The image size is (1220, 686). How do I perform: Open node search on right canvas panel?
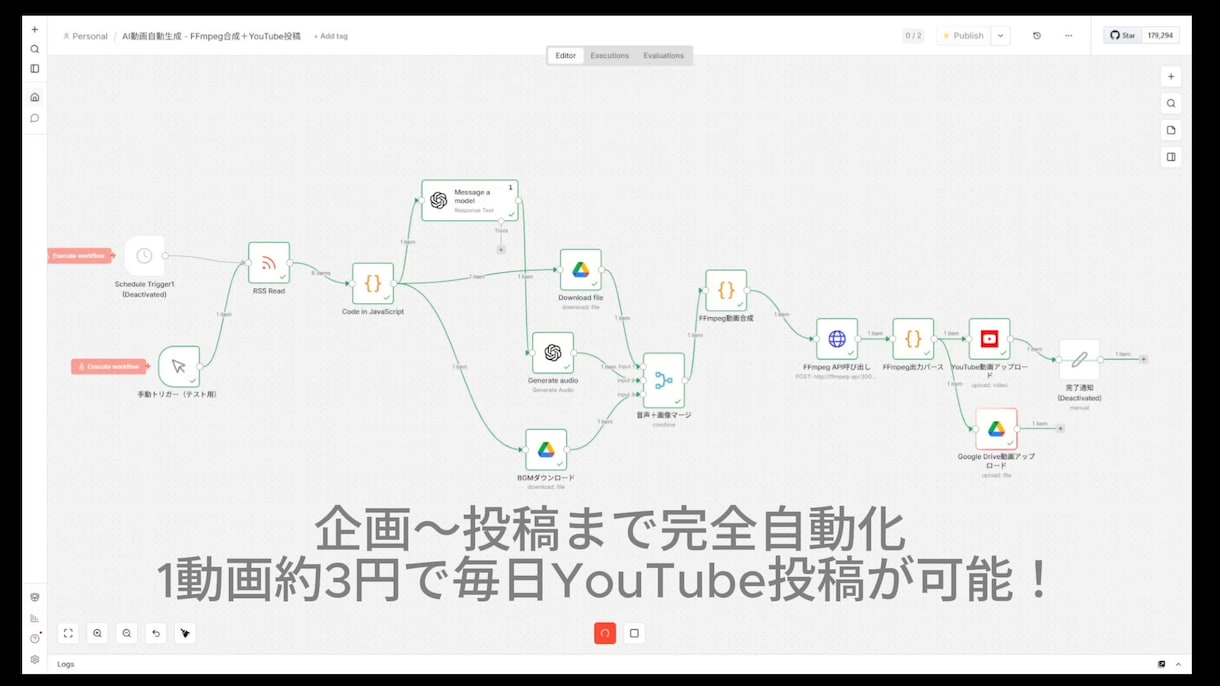[1171, 103]
